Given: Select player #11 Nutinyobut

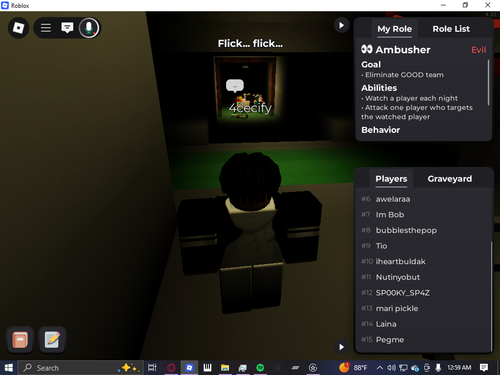Looking at the screenshot, I should 423,277.
